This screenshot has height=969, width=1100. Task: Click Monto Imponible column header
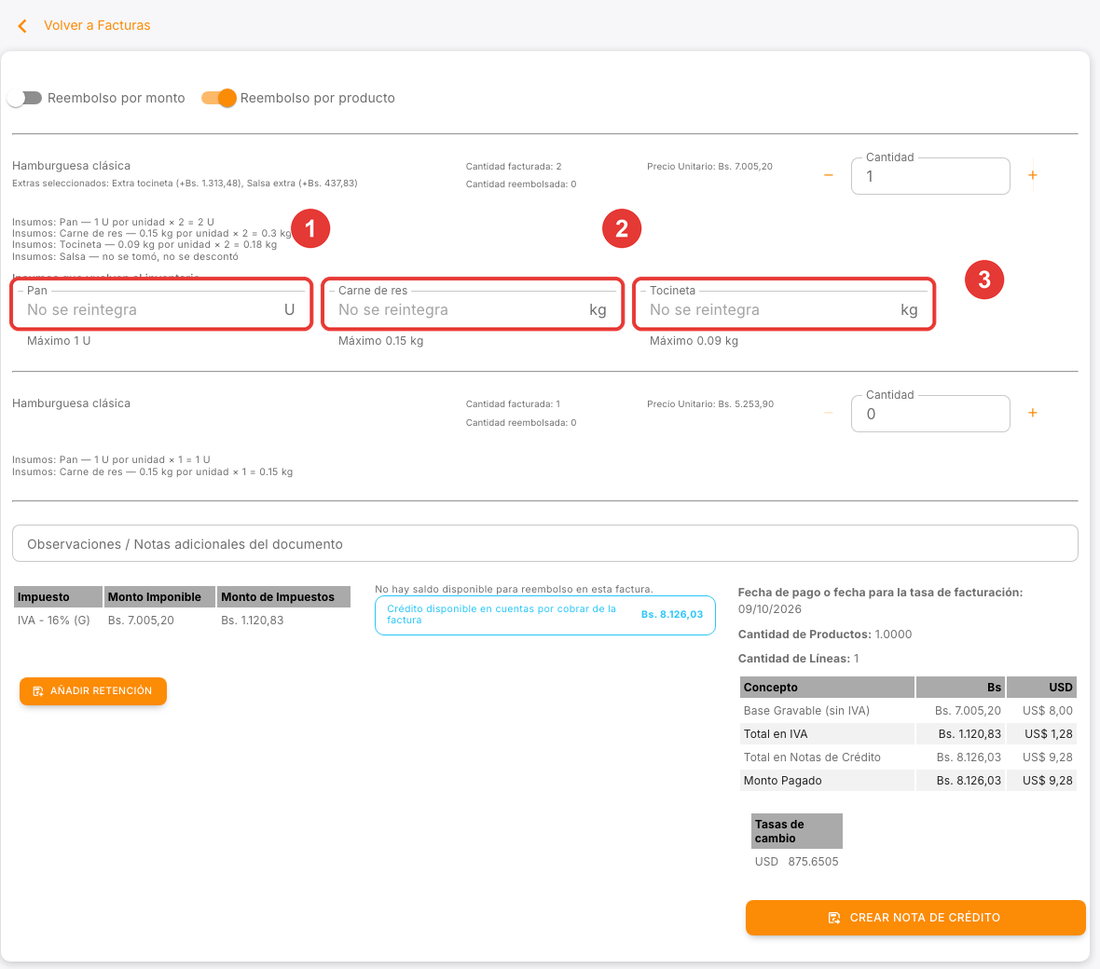tap(160, 597)
